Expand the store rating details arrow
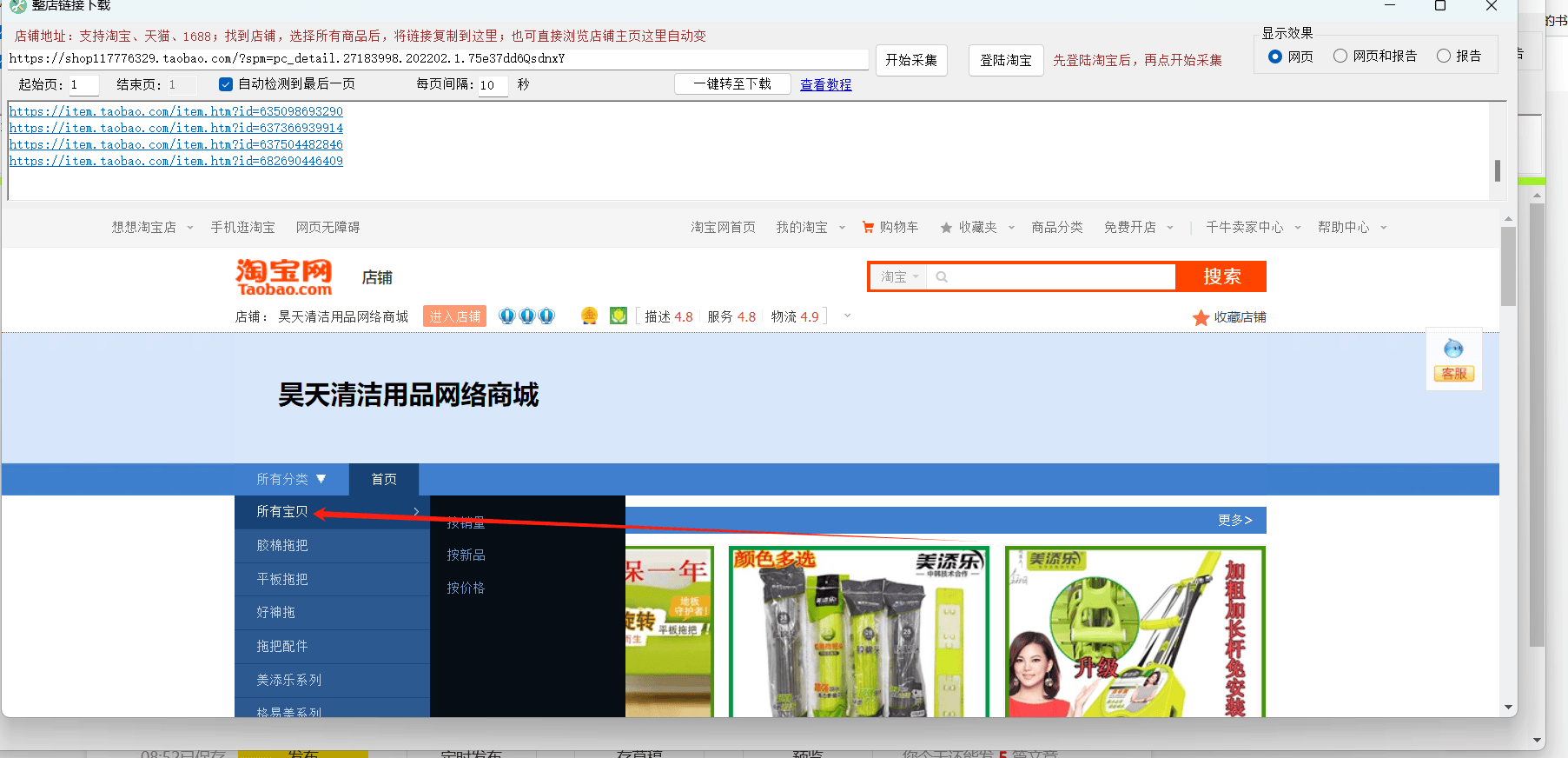The image size is (1568, 758). 847,316
